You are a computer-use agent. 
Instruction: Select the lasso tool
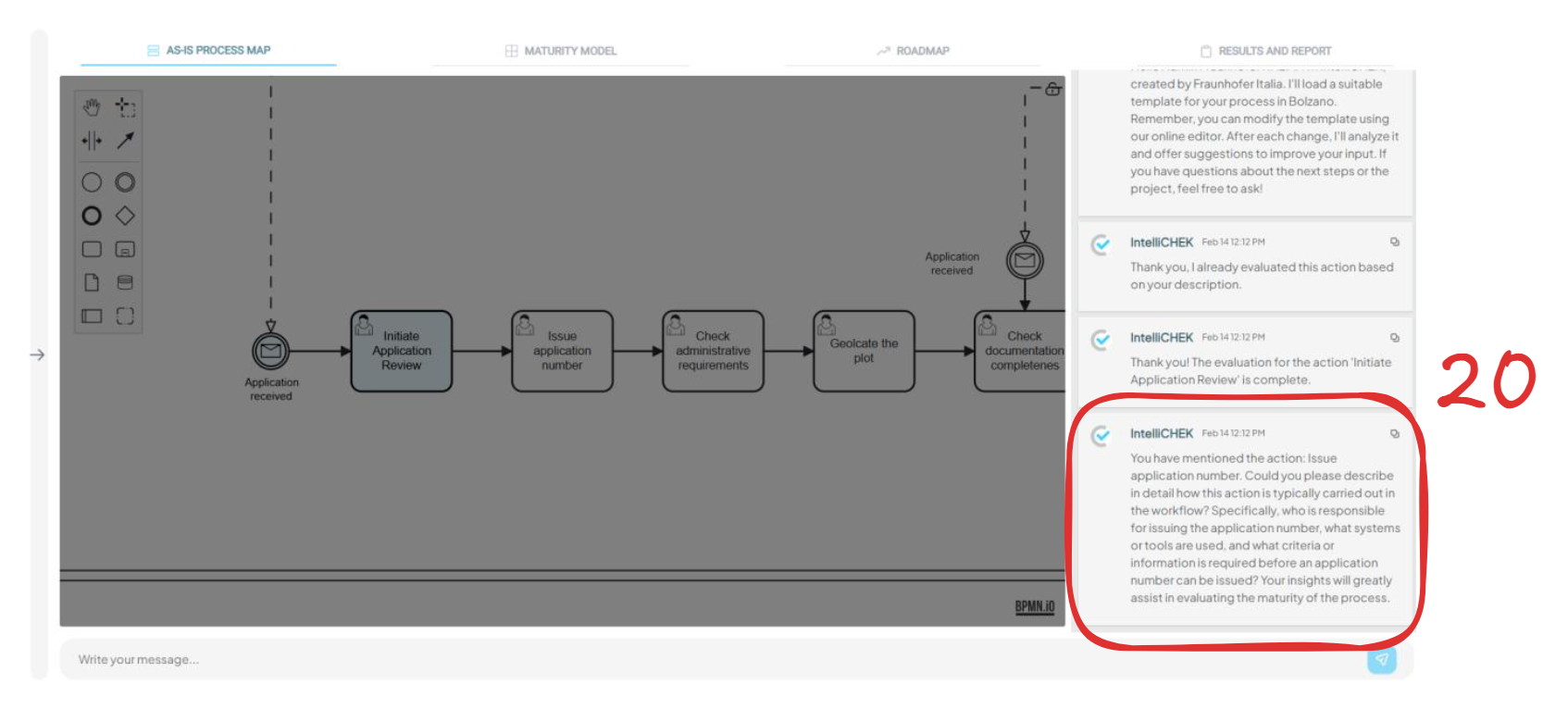pos(125,107)
